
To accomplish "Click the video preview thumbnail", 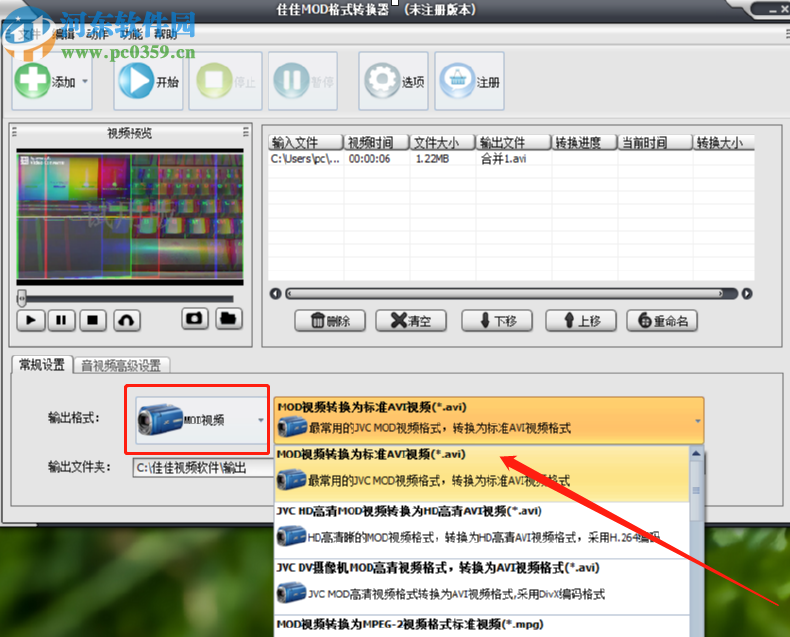I will 130,217.
